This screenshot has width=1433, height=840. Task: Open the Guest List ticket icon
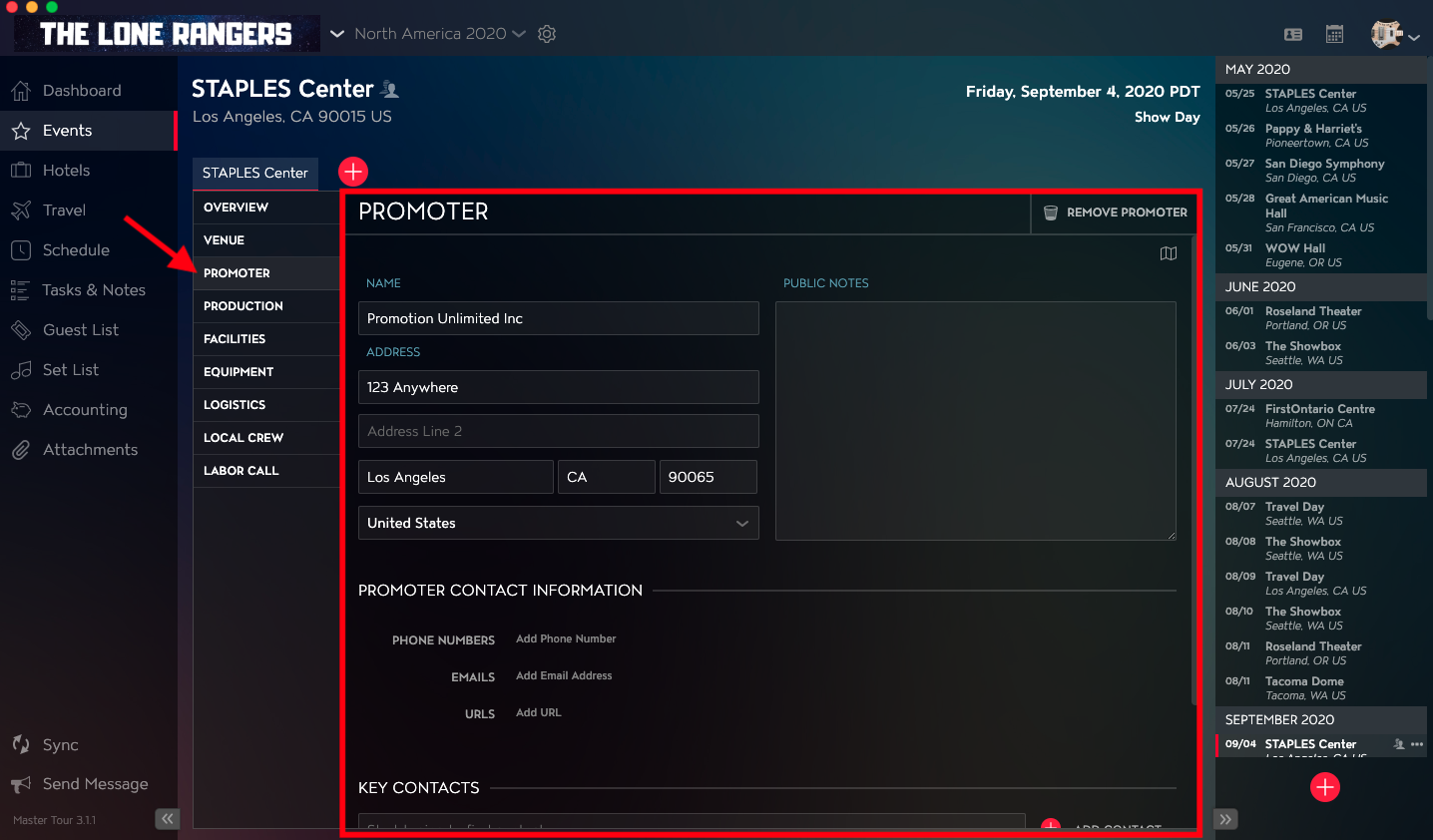[x=21, y=330]
